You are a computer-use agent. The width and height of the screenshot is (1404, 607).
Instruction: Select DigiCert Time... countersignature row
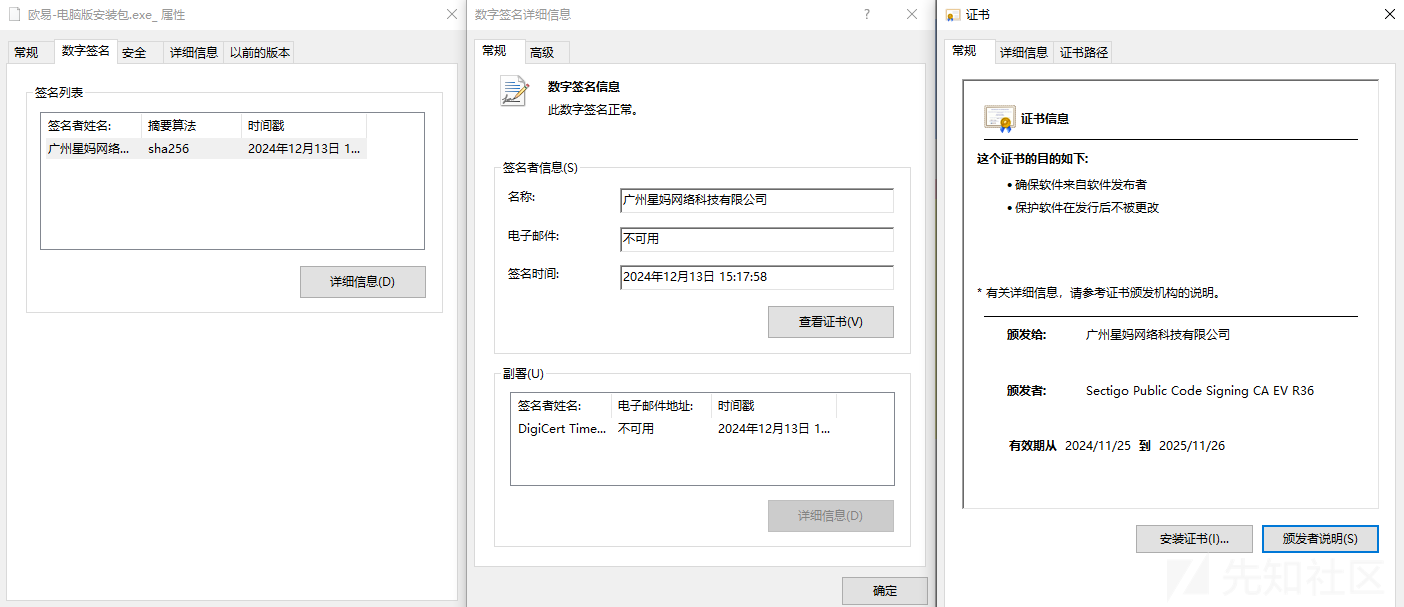674,428
